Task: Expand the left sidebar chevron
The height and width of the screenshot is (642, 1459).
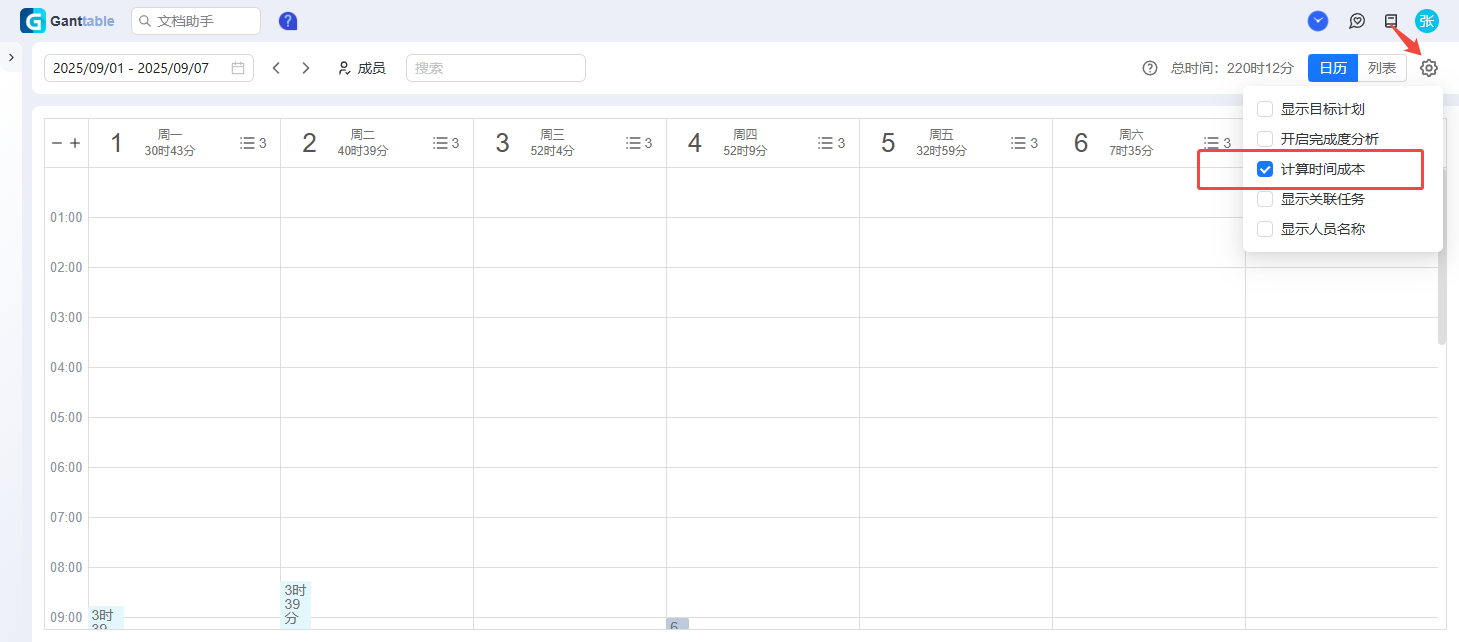Action: 11,58
